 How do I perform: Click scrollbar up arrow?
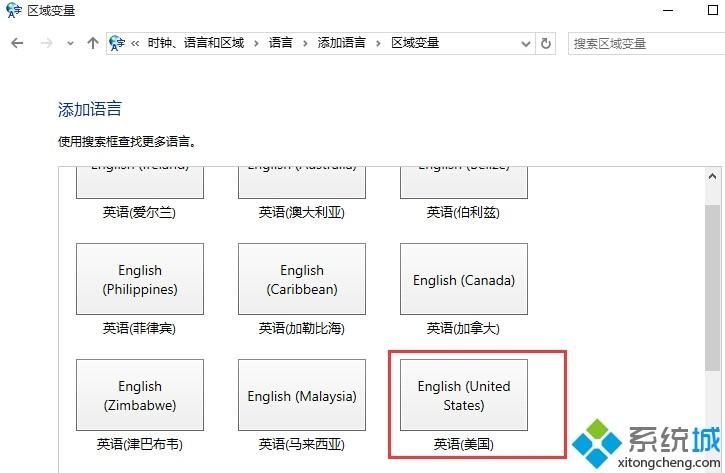tap(713, 176)
